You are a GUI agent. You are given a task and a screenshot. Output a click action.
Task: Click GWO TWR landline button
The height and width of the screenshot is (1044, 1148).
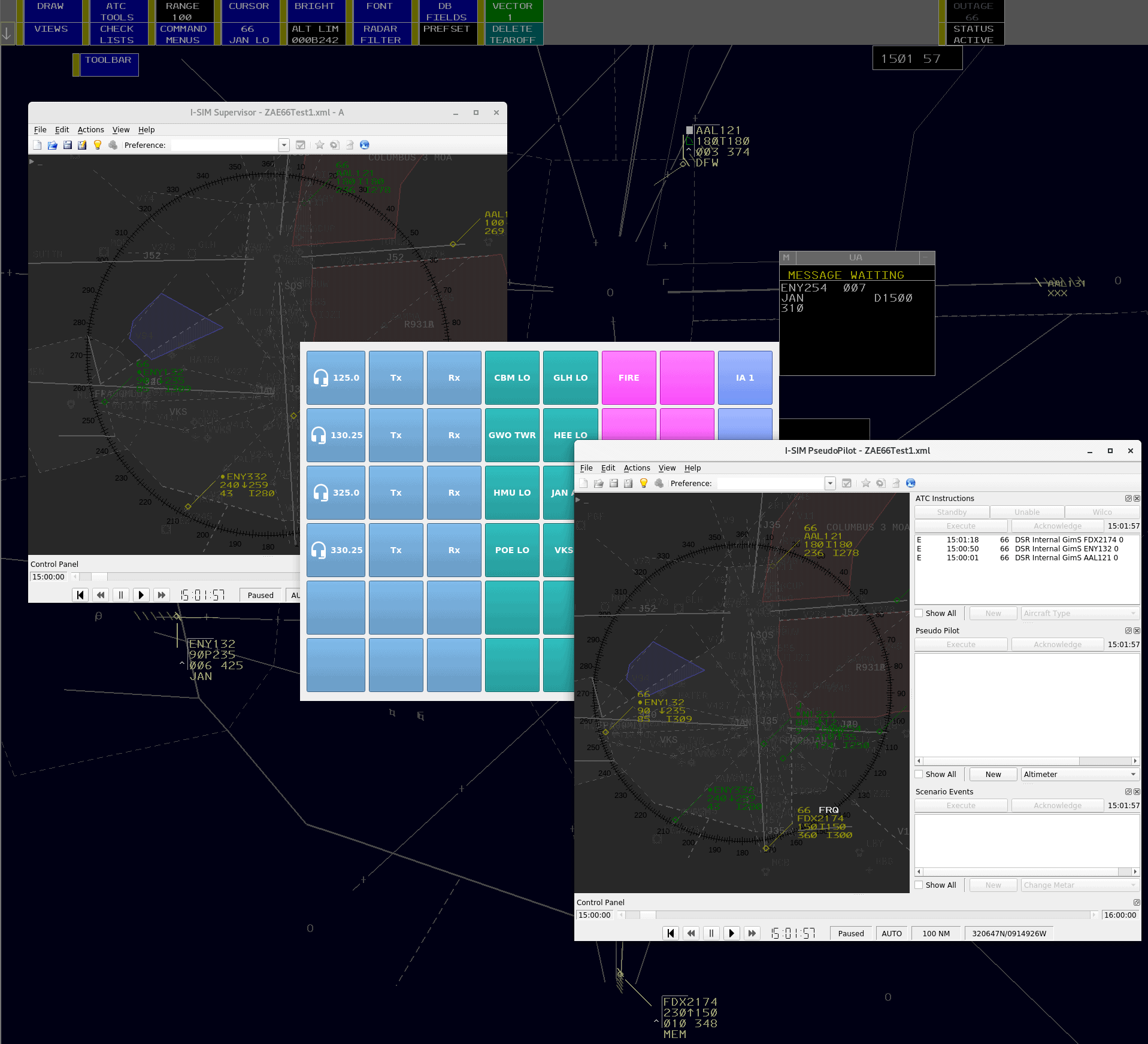click(x=512, y=435)
